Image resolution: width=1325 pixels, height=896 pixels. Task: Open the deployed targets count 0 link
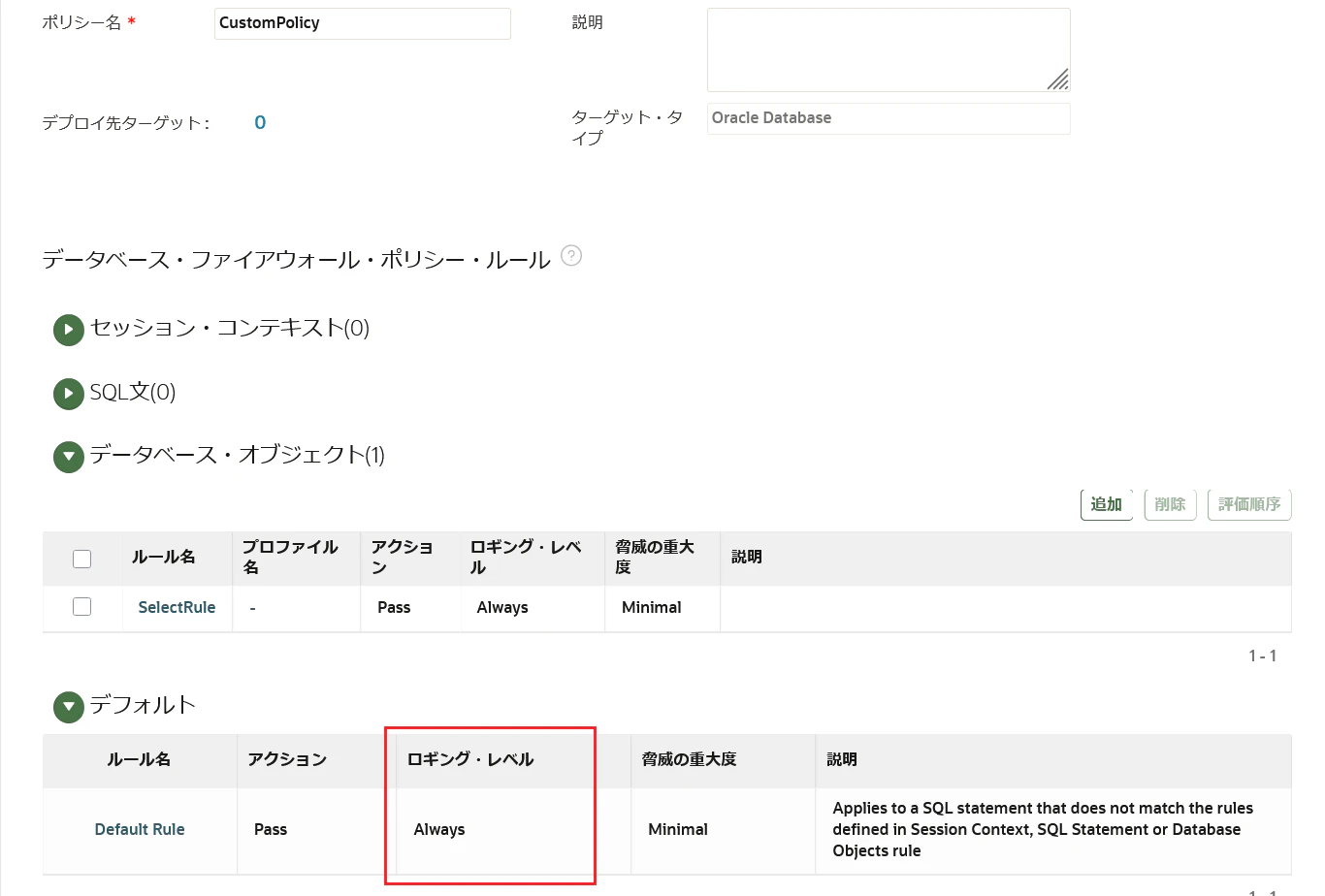click(x=260, y=122)
